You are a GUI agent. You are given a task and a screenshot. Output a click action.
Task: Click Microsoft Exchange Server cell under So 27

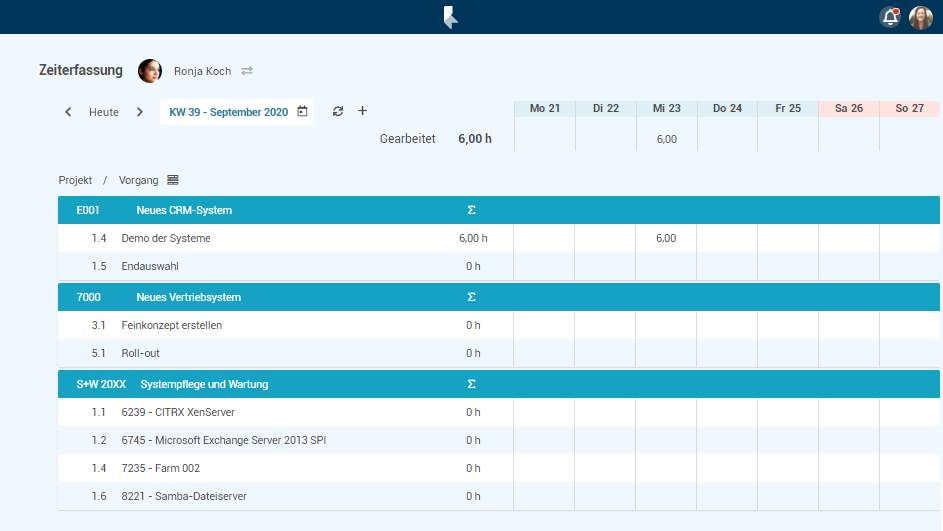909,440
